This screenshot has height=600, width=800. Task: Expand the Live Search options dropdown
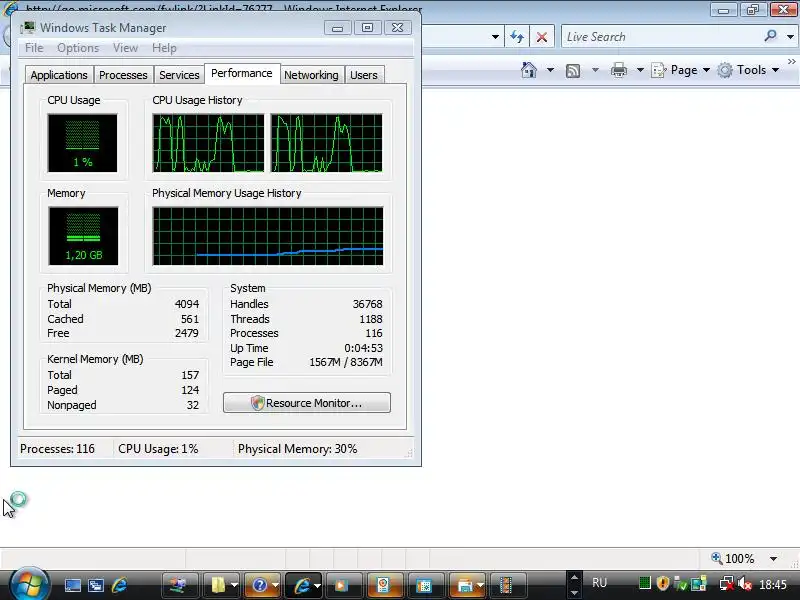point(790,37)
